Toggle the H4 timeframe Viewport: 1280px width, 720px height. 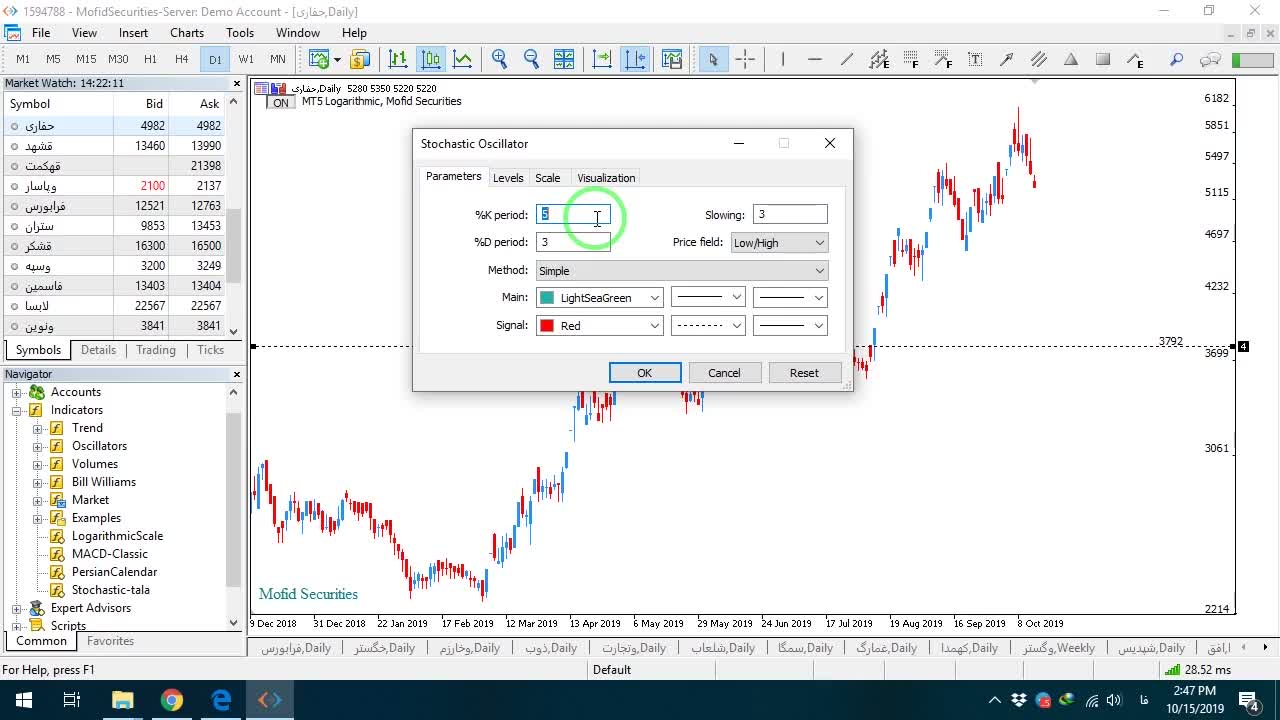(181, 59)
